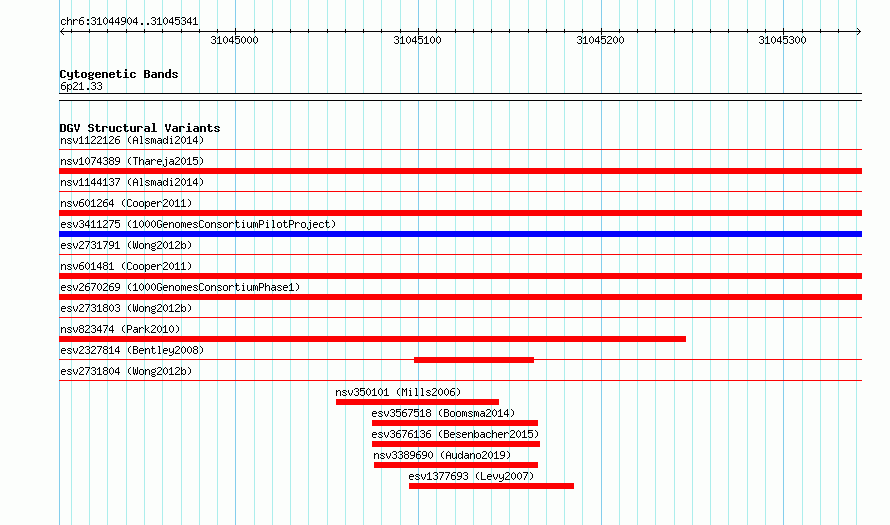
Task: Open esv3676136 (Besenbacher2015) label
Action: pyautogui.click(x=455, y=434)
